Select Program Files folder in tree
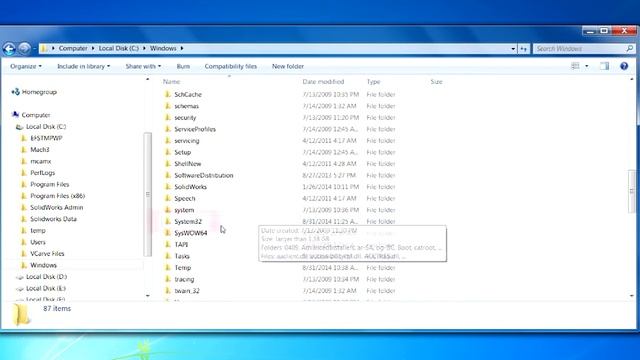640x360 pixels. 49,184
